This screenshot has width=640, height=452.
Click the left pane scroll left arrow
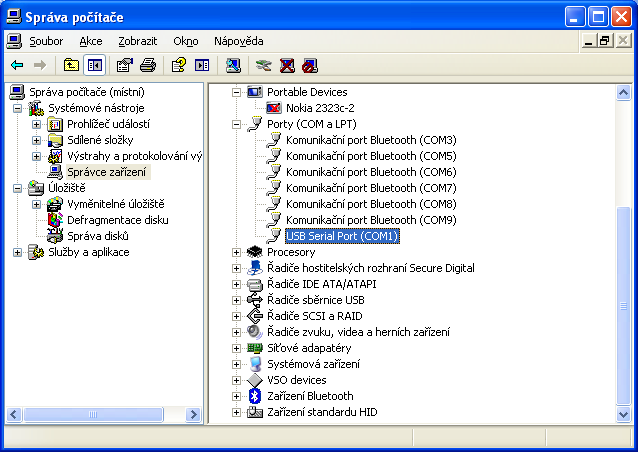click(x=14, y=415)
